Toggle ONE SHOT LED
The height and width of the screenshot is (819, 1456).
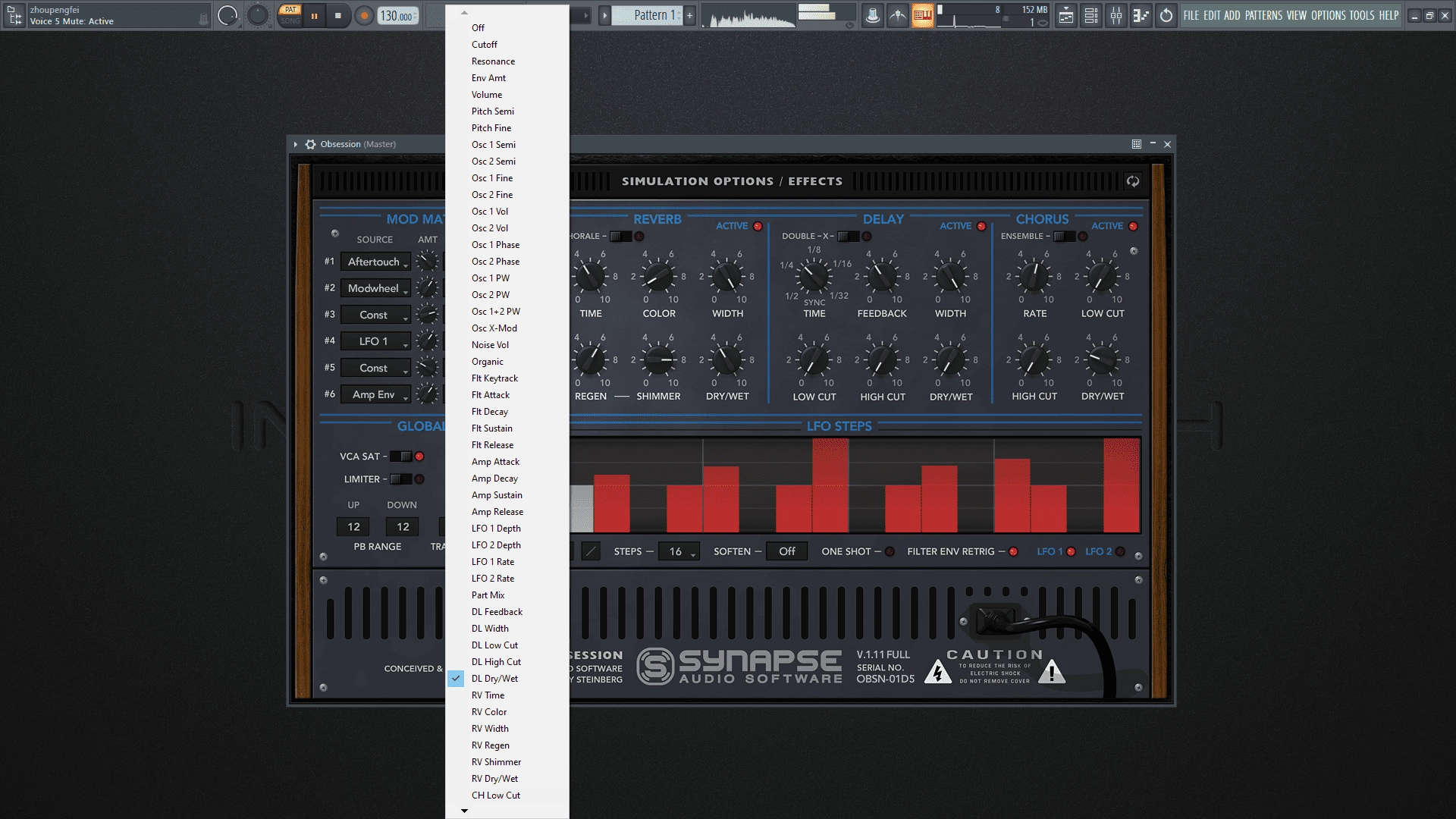(890, 552)
